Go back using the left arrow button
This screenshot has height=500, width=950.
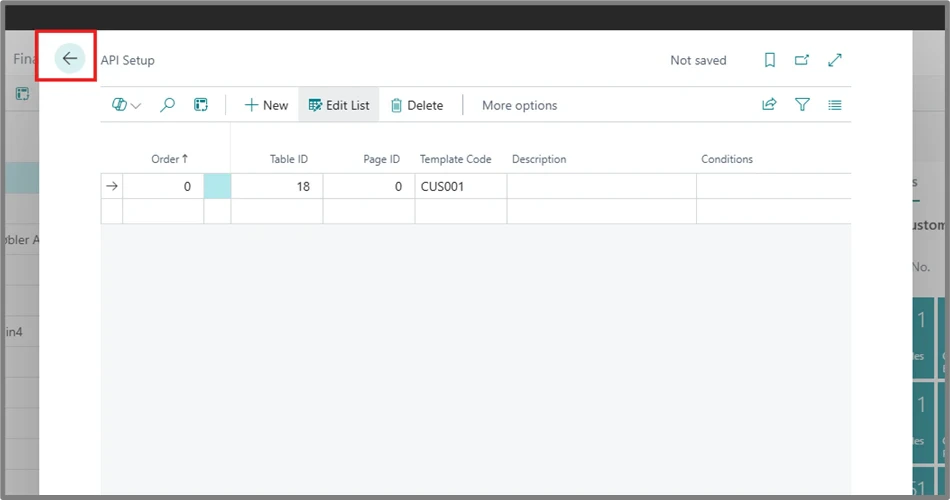pos(70,59)
